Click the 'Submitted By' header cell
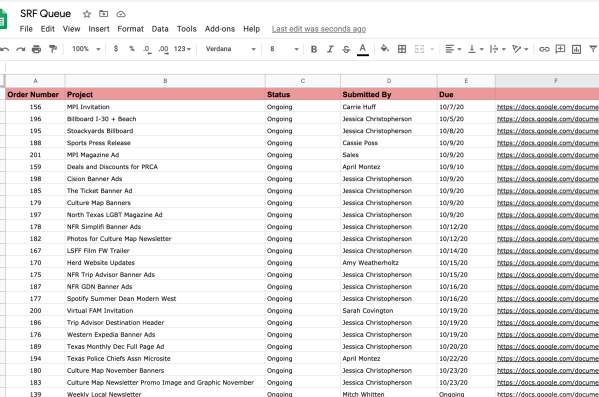599x397 pixels. point(389,94)
